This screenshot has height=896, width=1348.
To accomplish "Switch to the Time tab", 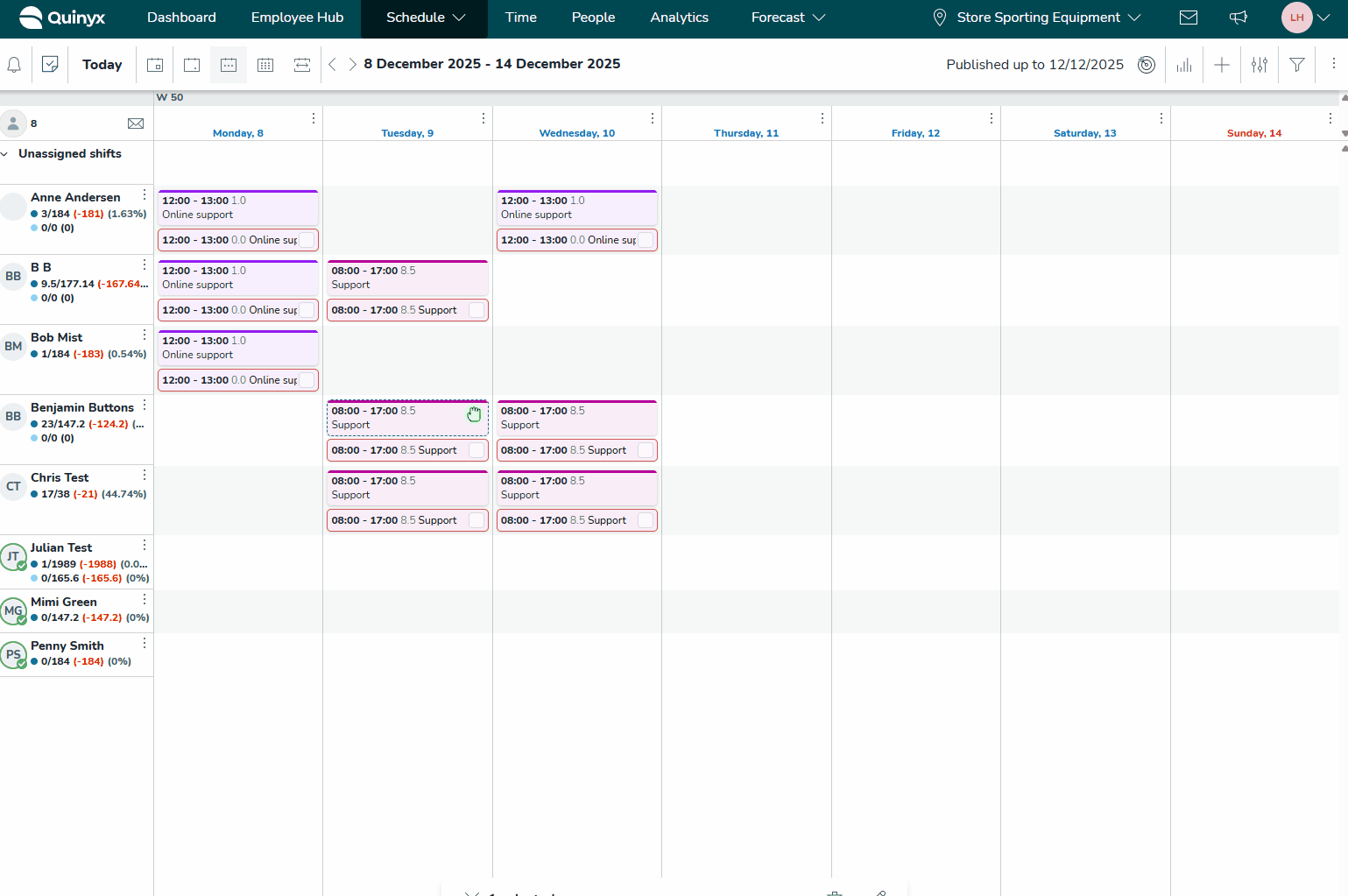I will click(x=521, y=18).
